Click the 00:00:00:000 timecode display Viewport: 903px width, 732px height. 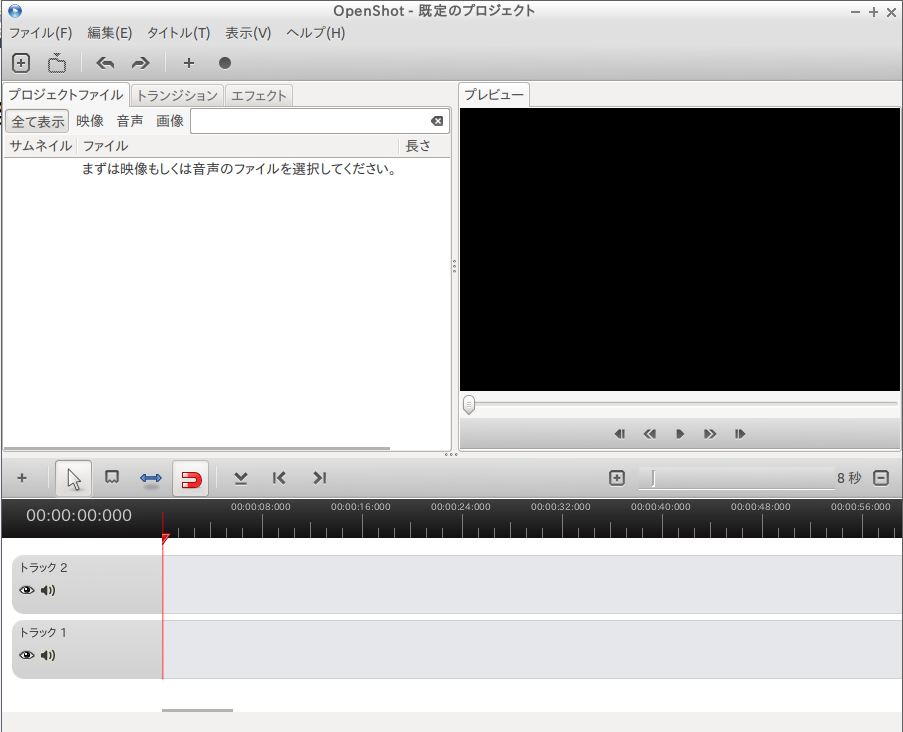coord(79,515)
